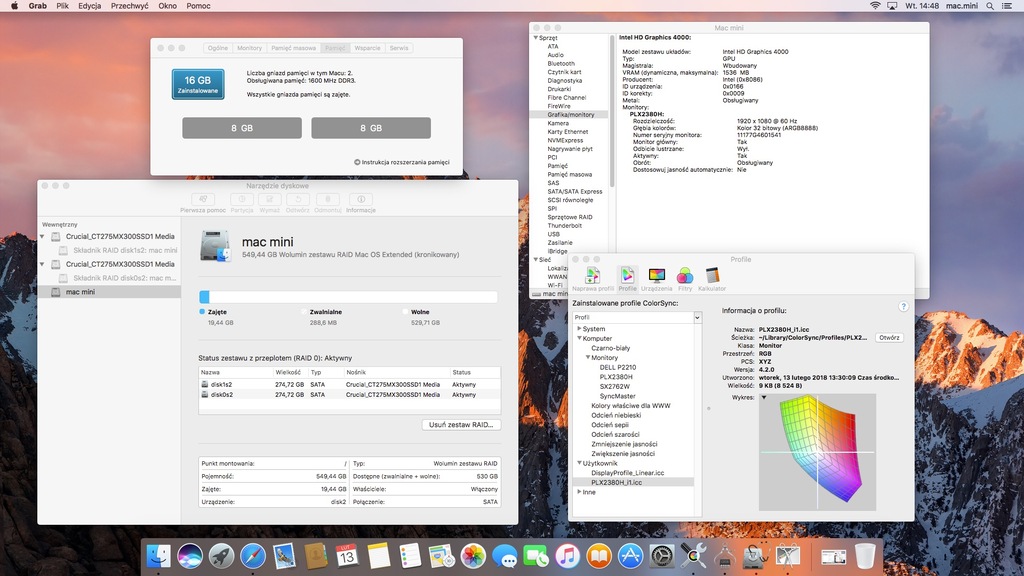This screenshot has height=576, width=1024.
Task: Open Finder from the Dock
Action: (158, 556)
